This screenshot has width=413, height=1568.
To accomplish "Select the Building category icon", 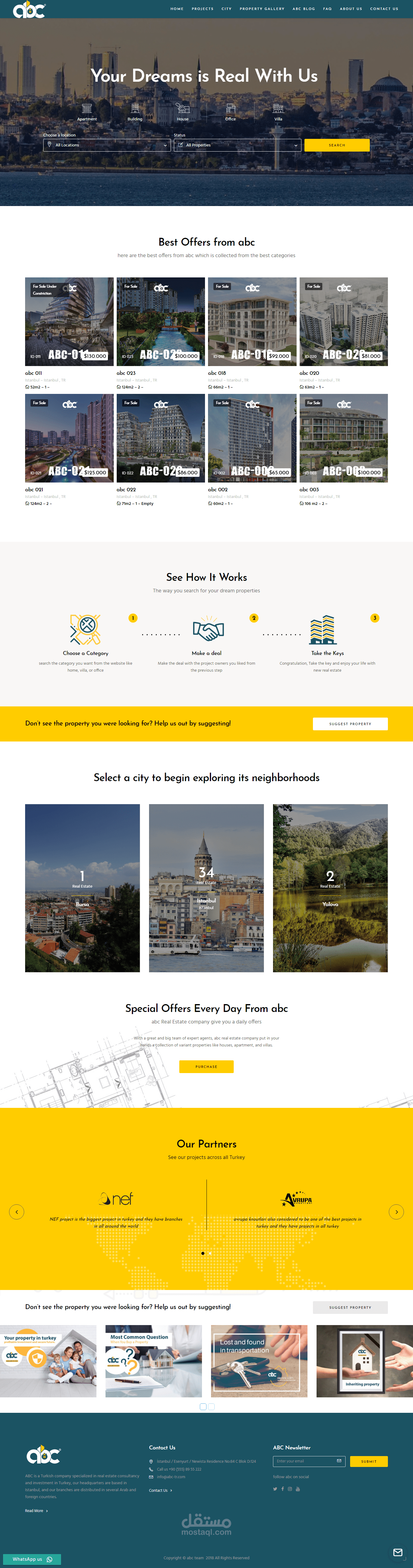I will tap(135, 108).
